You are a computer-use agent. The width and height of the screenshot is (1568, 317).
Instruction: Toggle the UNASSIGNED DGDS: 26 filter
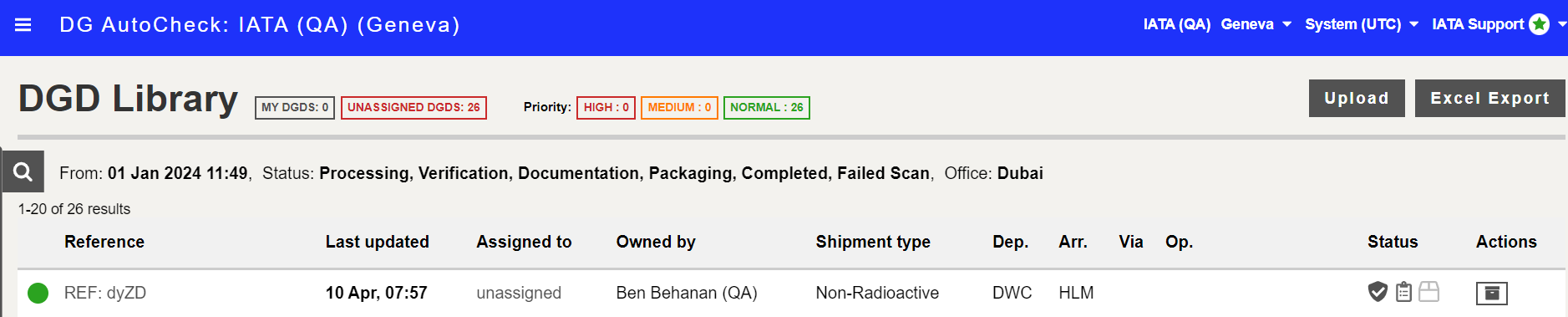point(414,108)
